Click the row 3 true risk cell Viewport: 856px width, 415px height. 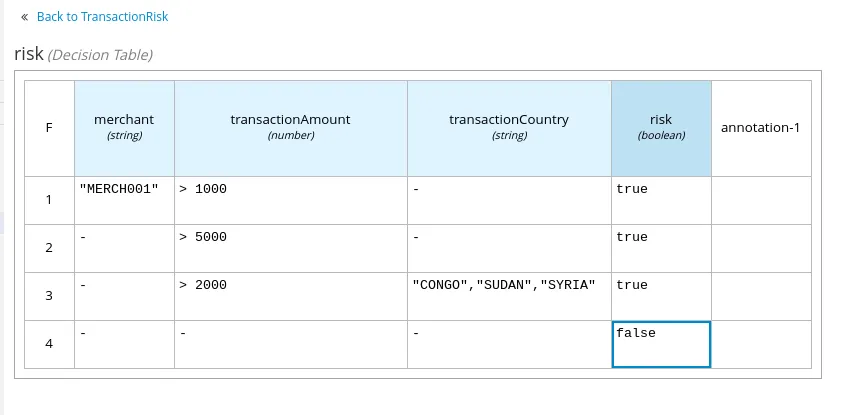pos(661,297)
